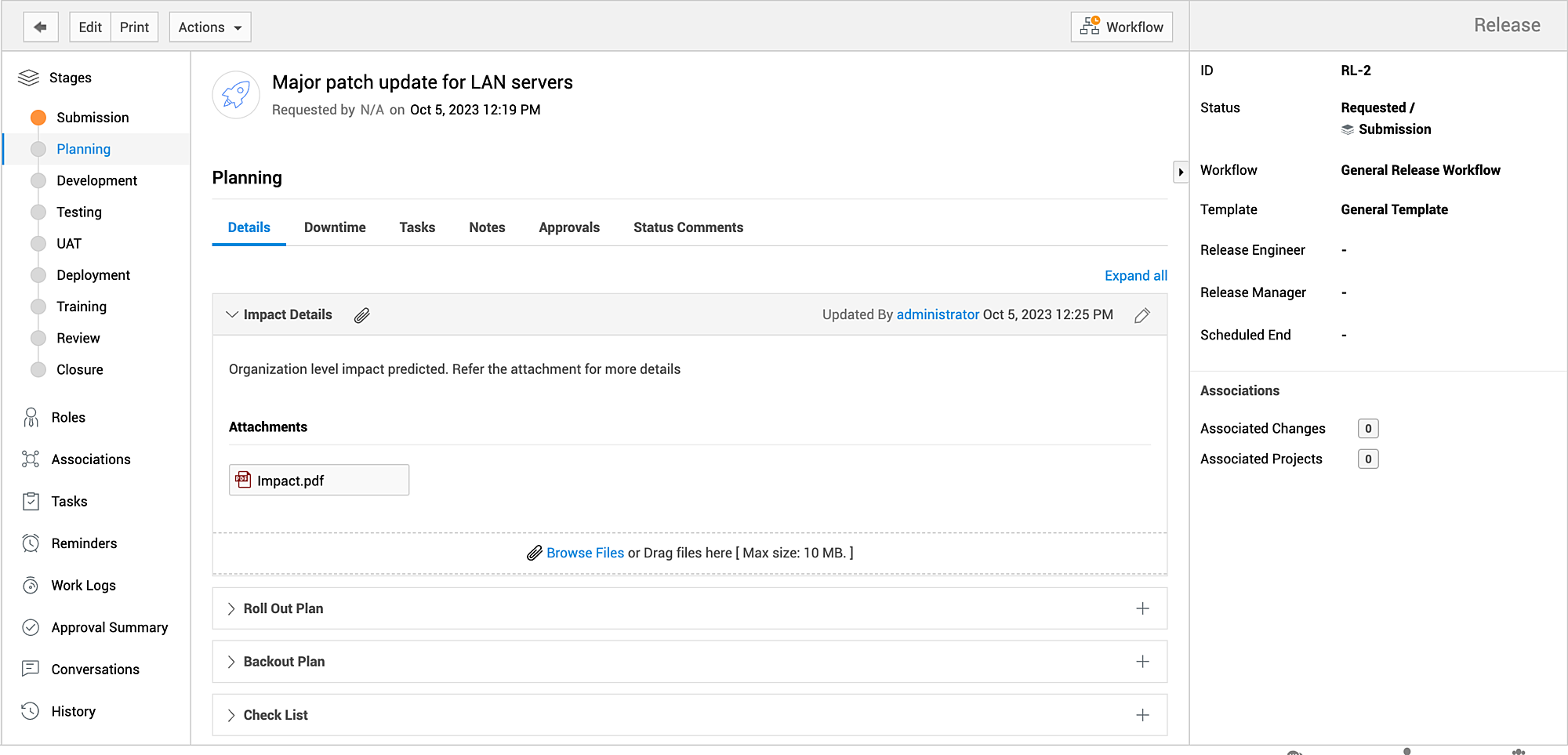Screen dimensions: 1568x755
Task: Select the Submission stage
Action: [x=93, y=118]
